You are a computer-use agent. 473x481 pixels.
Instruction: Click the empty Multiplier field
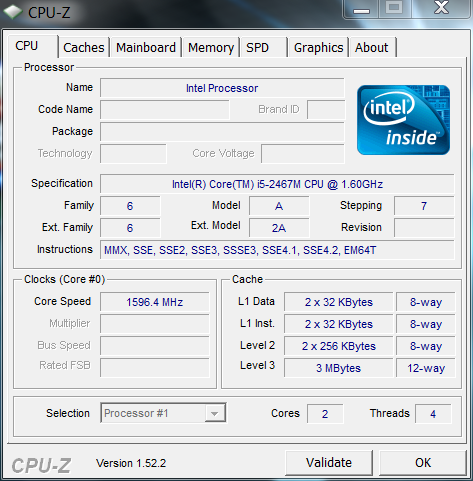coord(155,324)
